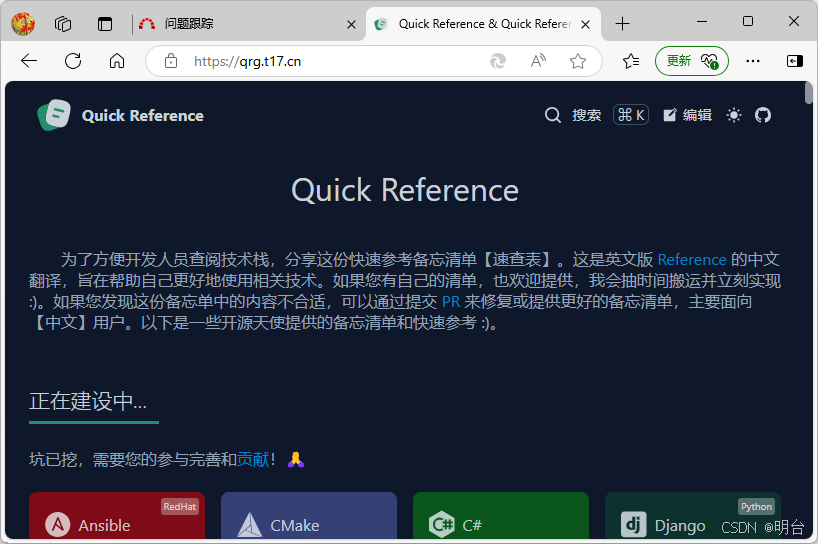Open the 搜索 search box

[586, 115]
